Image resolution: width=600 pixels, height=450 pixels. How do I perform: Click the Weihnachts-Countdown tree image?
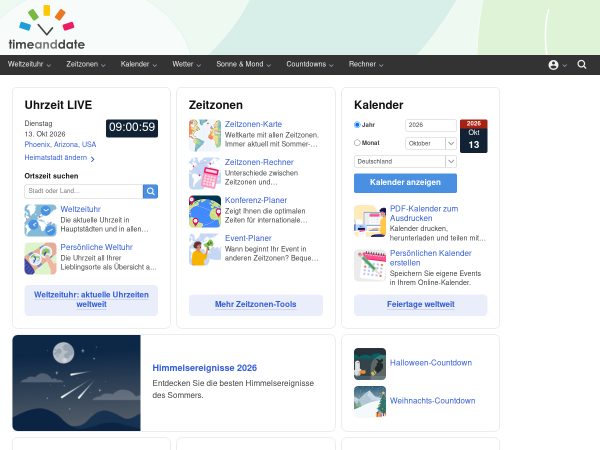click(x=370, y=401)
